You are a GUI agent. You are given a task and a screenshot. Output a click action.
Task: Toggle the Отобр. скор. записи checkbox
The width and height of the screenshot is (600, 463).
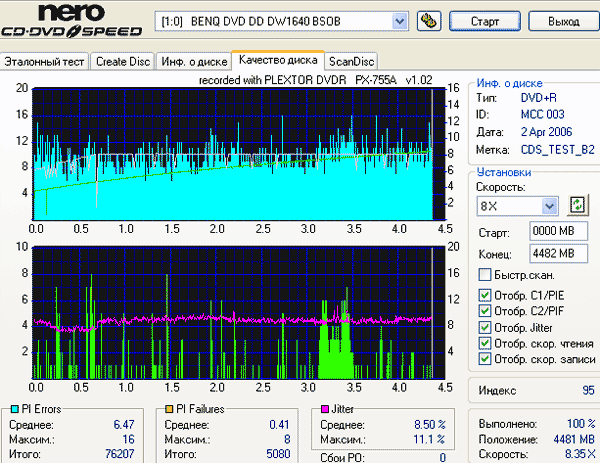click(485, 359)
